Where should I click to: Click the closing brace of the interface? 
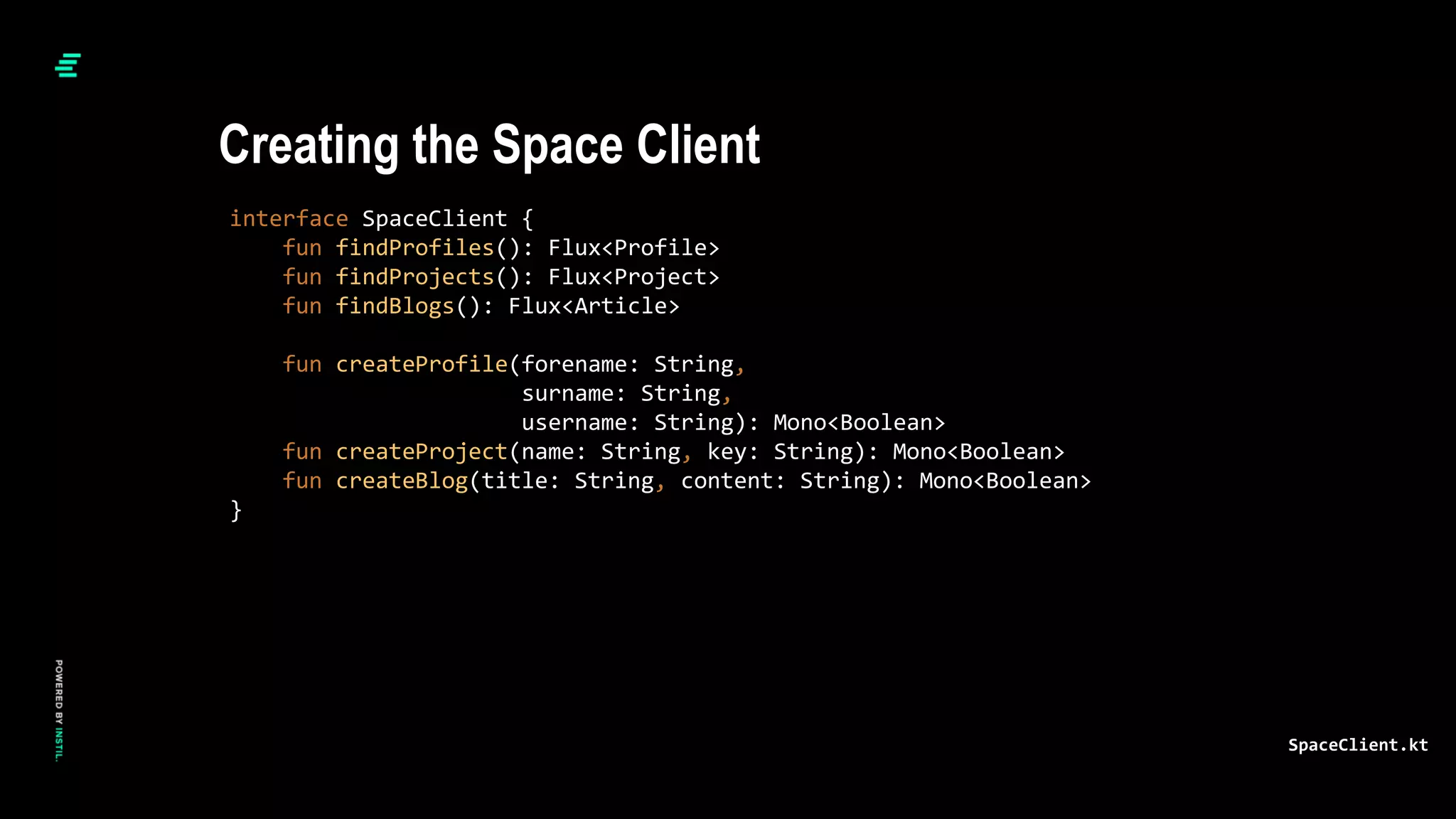[236, 510]
